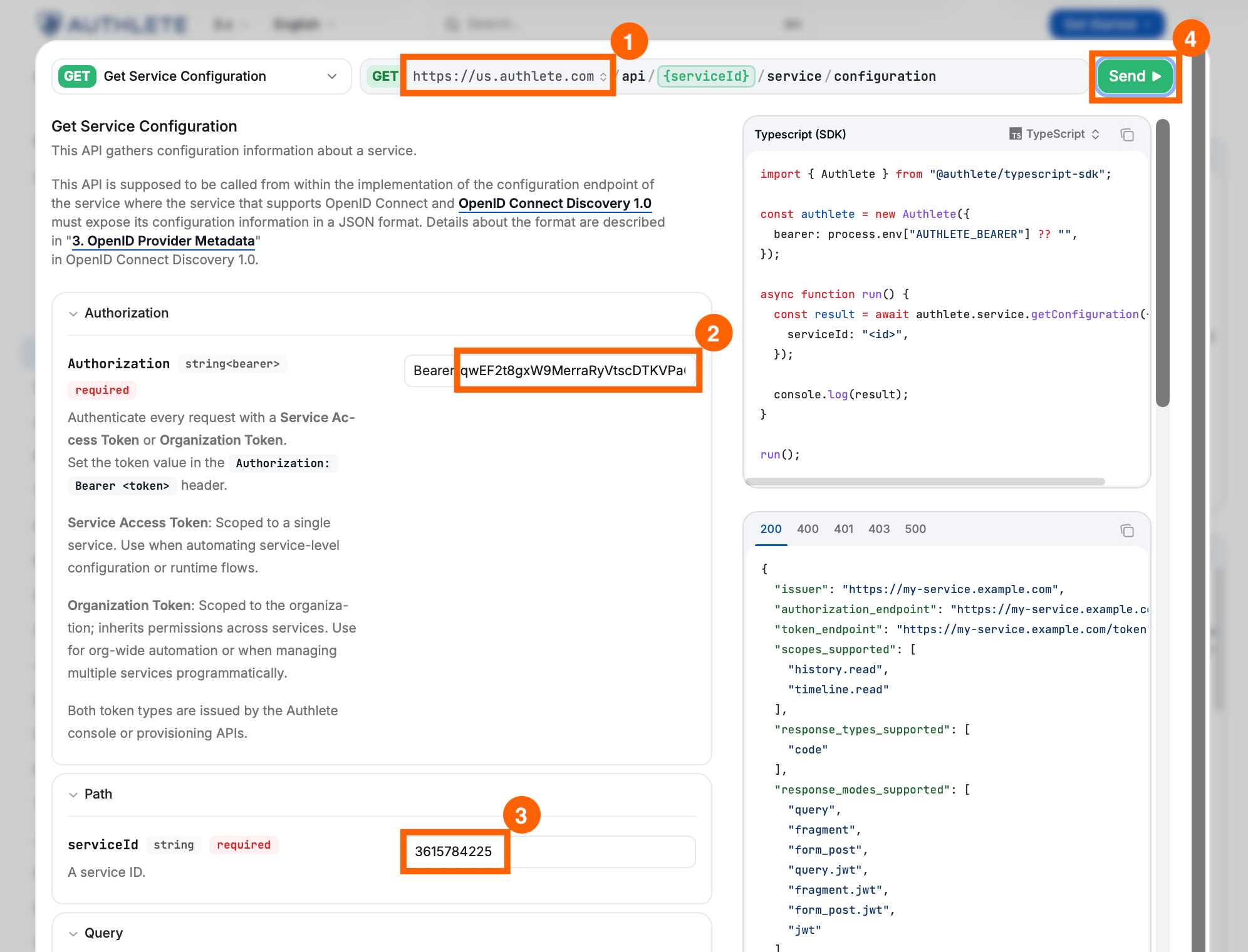The height and width of the screenshot is (952, 1248).
Task: Click the blurred Get Started button in the background header
Action: tap(1107, 24)
